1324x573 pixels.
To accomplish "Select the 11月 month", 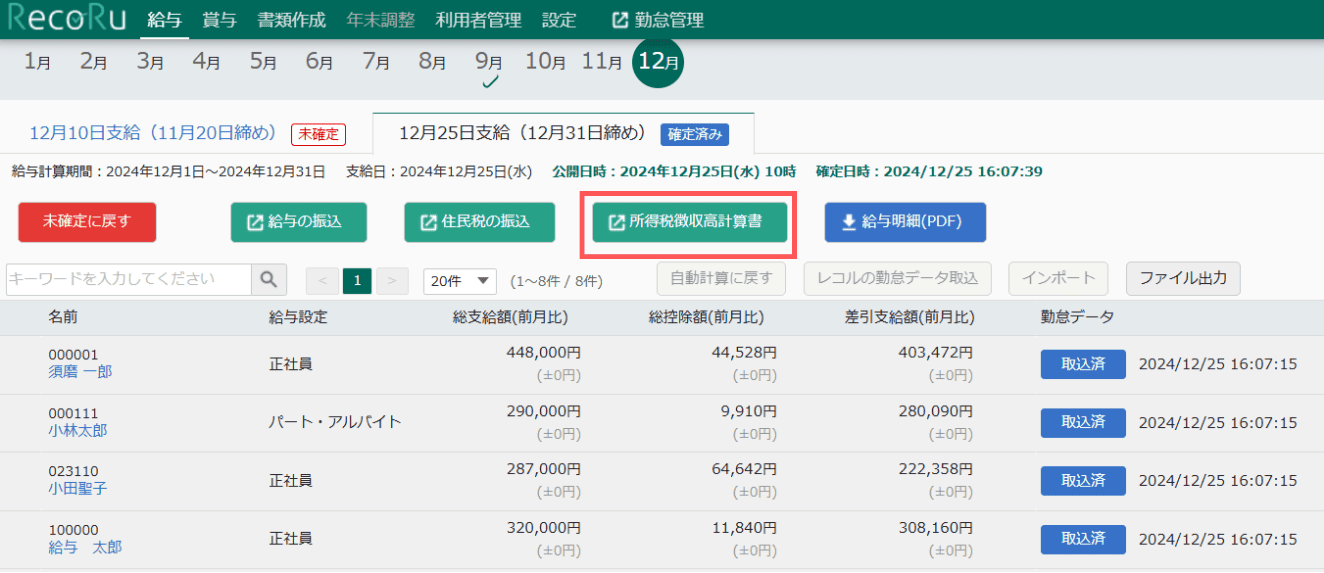I will [x=602, y=62].
